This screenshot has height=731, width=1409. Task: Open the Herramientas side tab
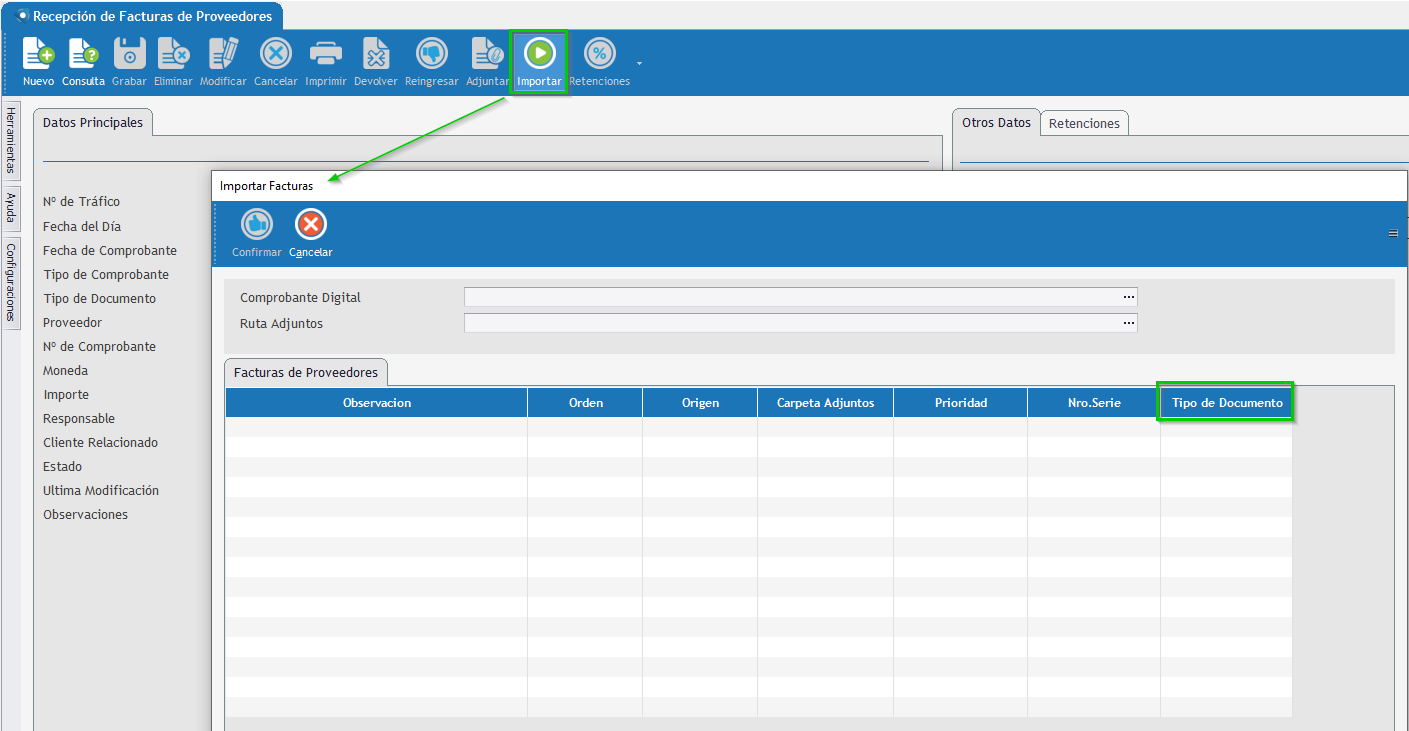(11, 140)
